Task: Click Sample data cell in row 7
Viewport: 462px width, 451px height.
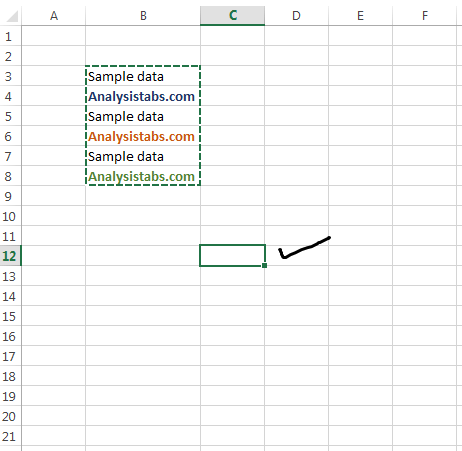Action: [143, 156]
